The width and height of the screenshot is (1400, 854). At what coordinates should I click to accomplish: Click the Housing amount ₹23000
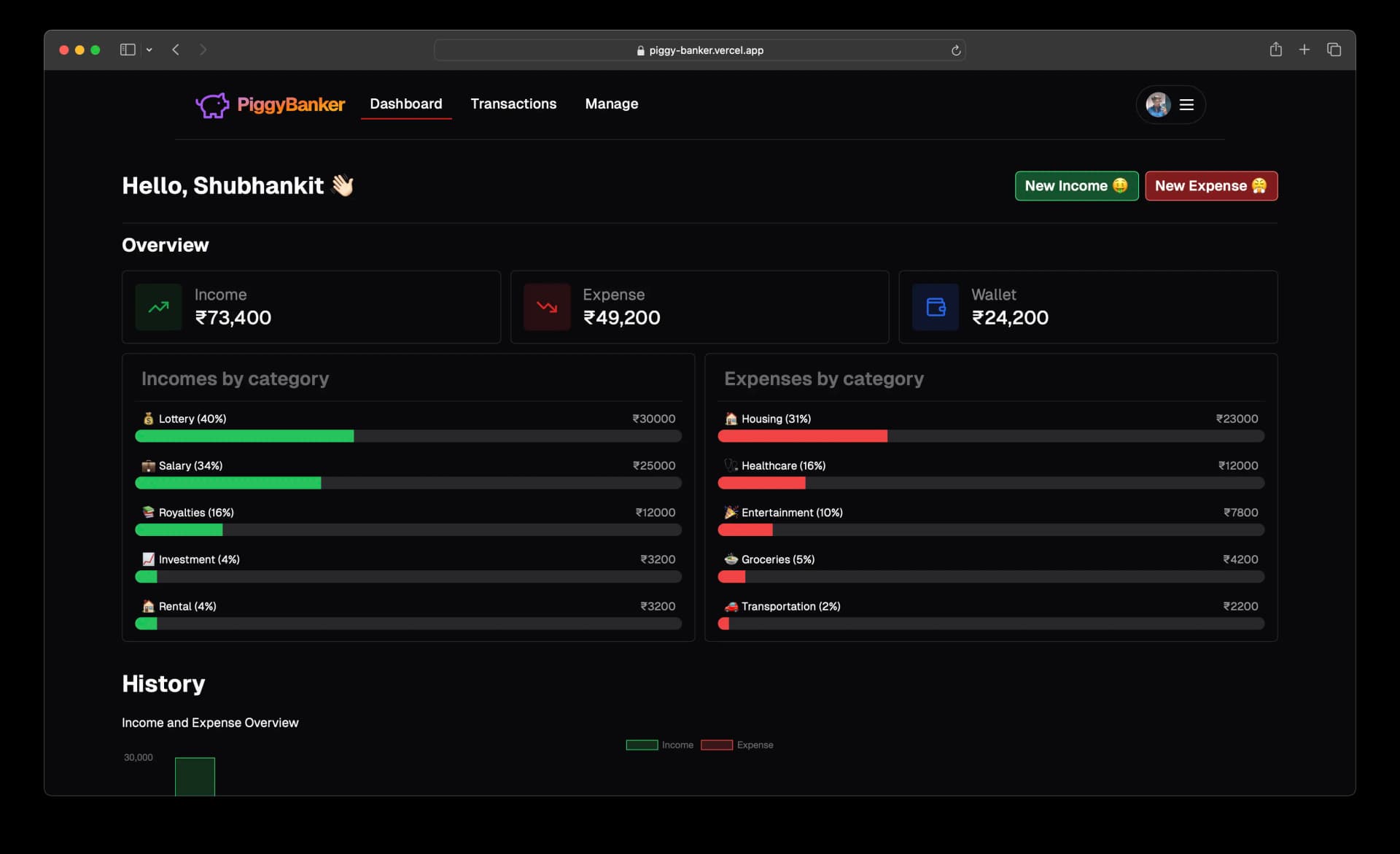(1237, 419)
